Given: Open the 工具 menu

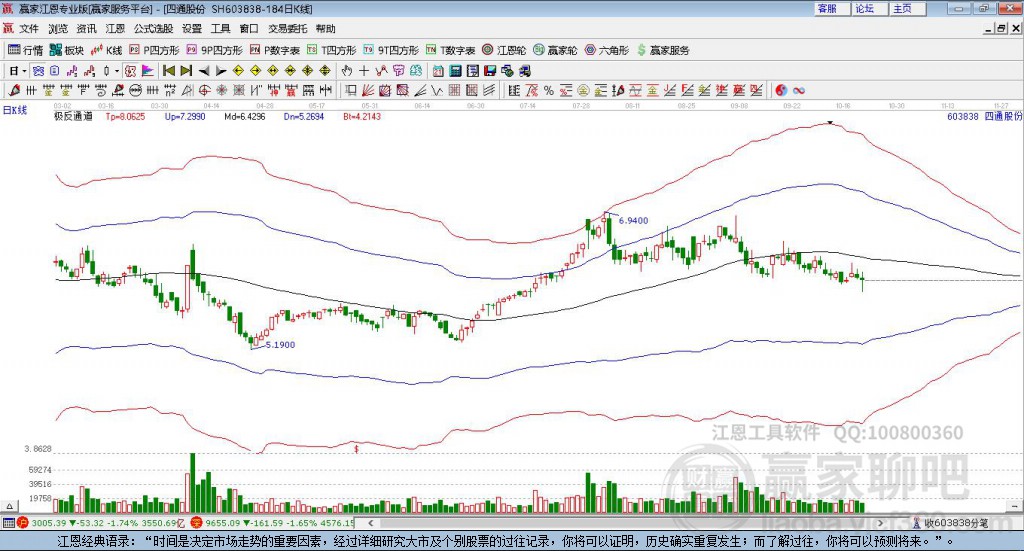Looking at the screenshot, I should (x=220, y=29).
